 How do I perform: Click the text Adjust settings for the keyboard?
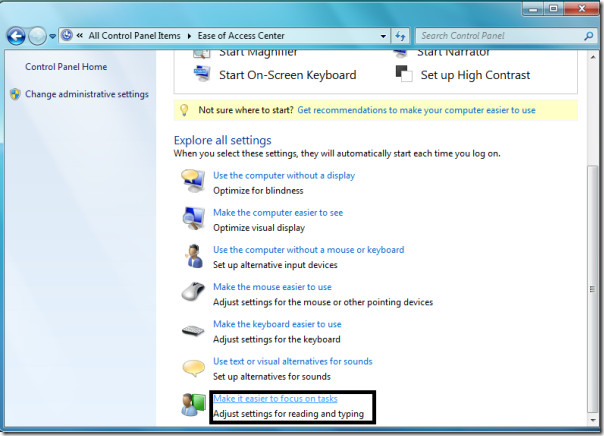coord(277,339)
